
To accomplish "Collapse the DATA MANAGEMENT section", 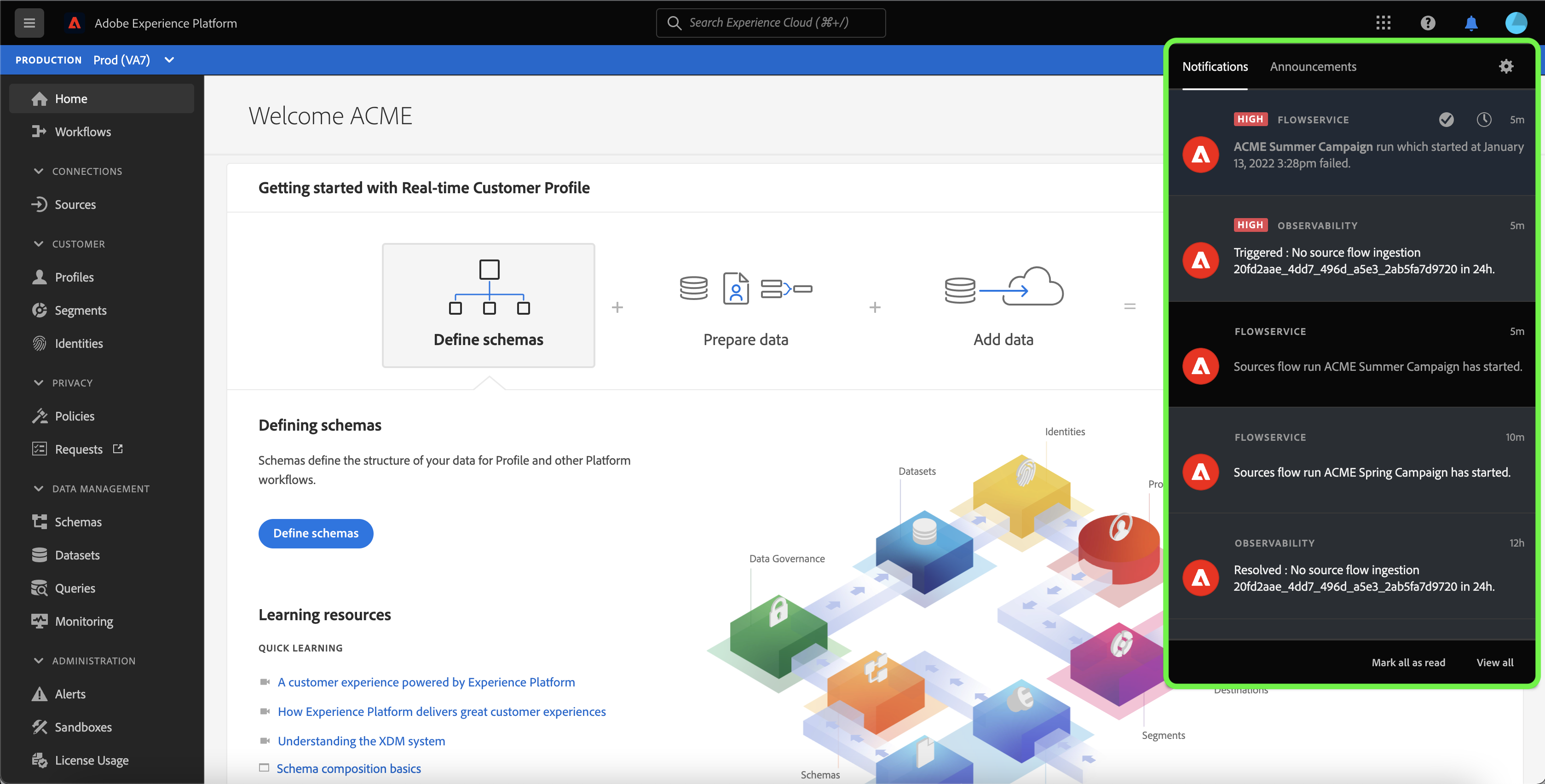I will click(x=39, y=488).
